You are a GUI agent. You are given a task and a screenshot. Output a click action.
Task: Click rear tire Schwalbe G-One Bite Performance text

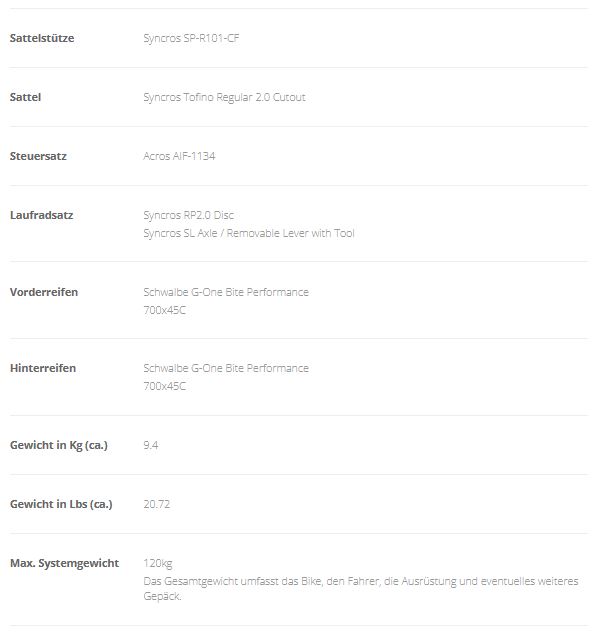226,368
